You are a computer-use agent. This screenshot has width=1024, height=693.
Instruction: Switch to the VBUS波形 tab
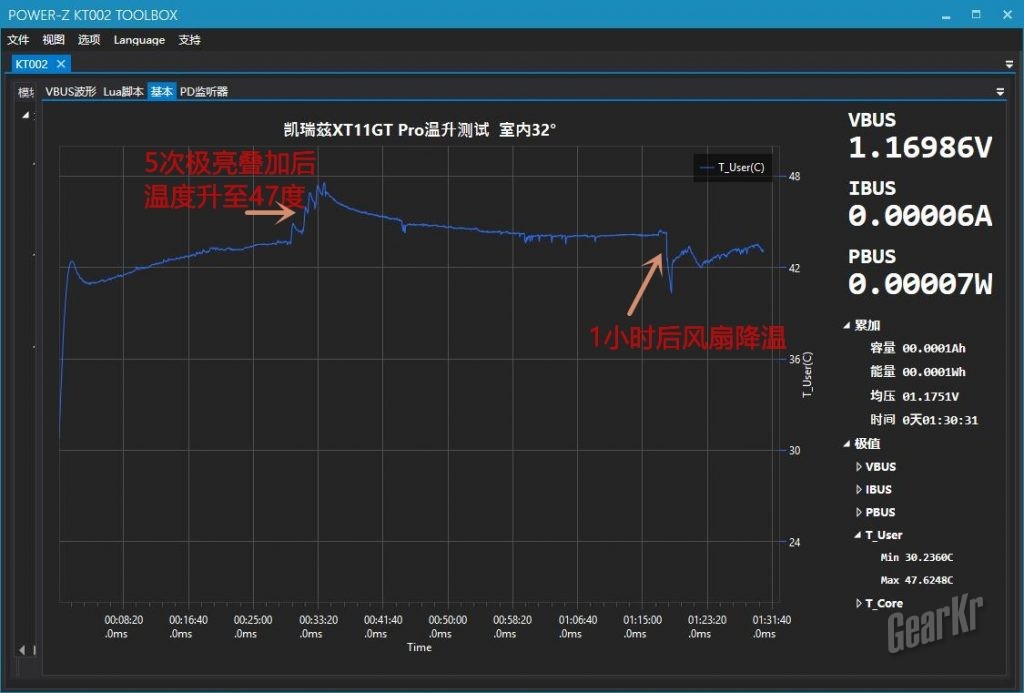click(x=71, y=91)
